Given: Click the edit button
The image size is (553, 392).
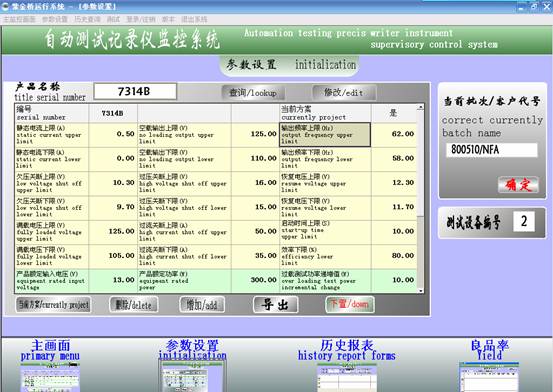Looking at the screenshot, I should tap(344, 93).
